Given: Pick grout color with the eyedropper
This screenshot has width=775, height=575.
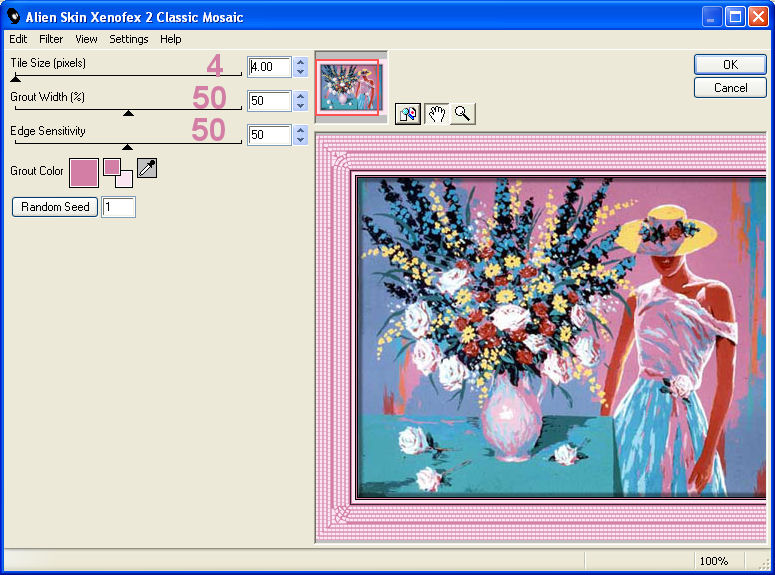Looking at the screenshot, I should tap(147, 168).
